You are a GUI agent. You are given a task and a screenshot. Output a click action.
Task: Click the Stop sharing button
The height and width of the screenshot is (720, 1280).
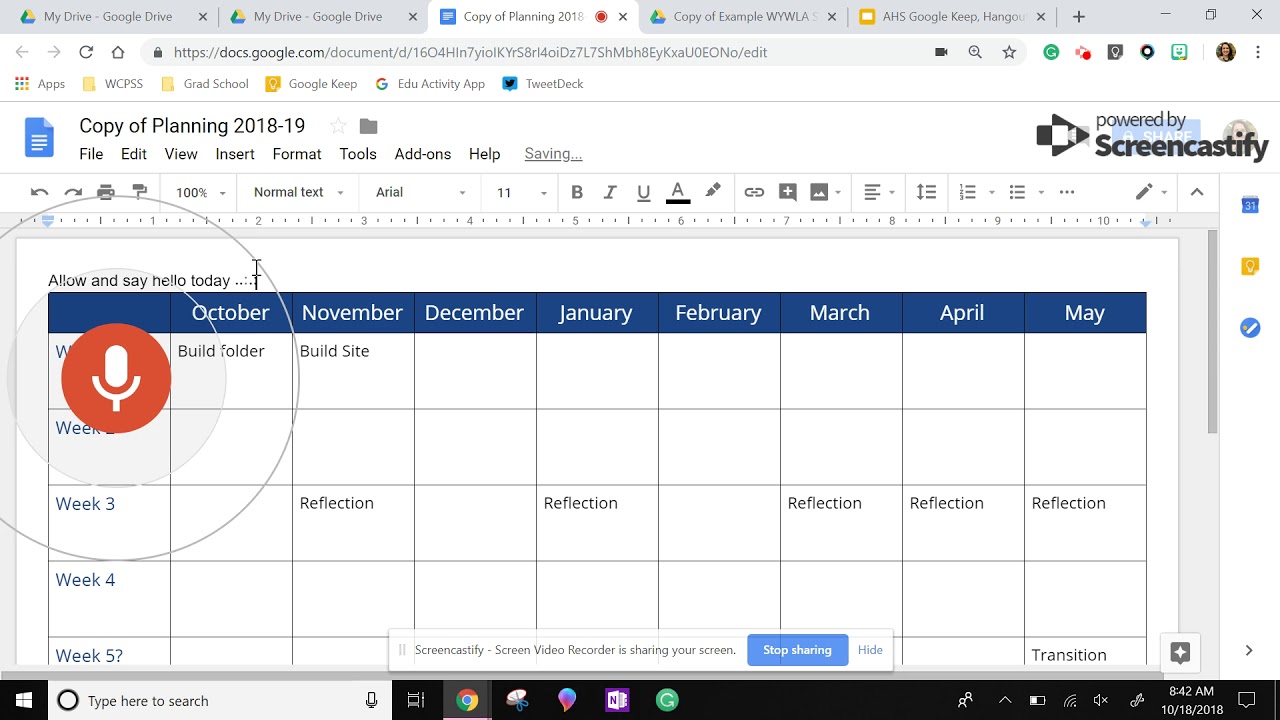(x=797, y=650)
